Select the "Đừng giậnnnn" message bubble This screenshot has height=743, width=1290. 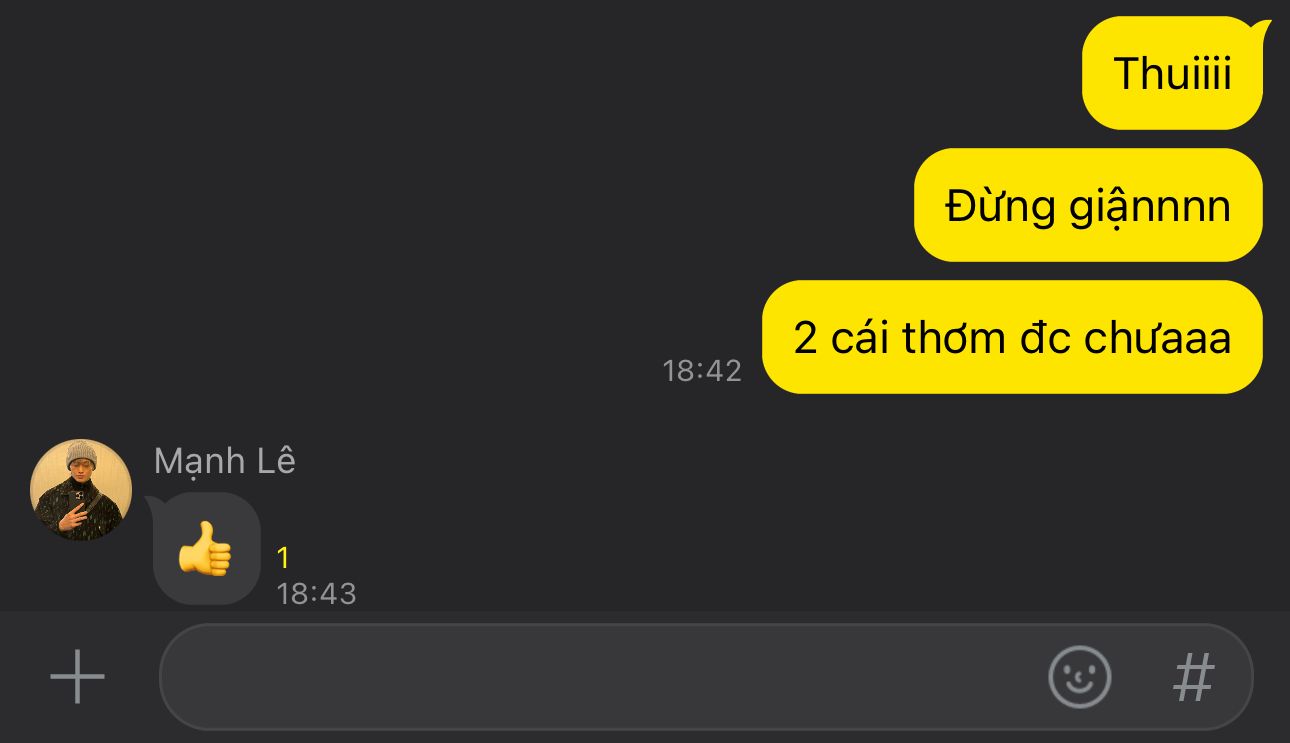(x=1088, y=205)
